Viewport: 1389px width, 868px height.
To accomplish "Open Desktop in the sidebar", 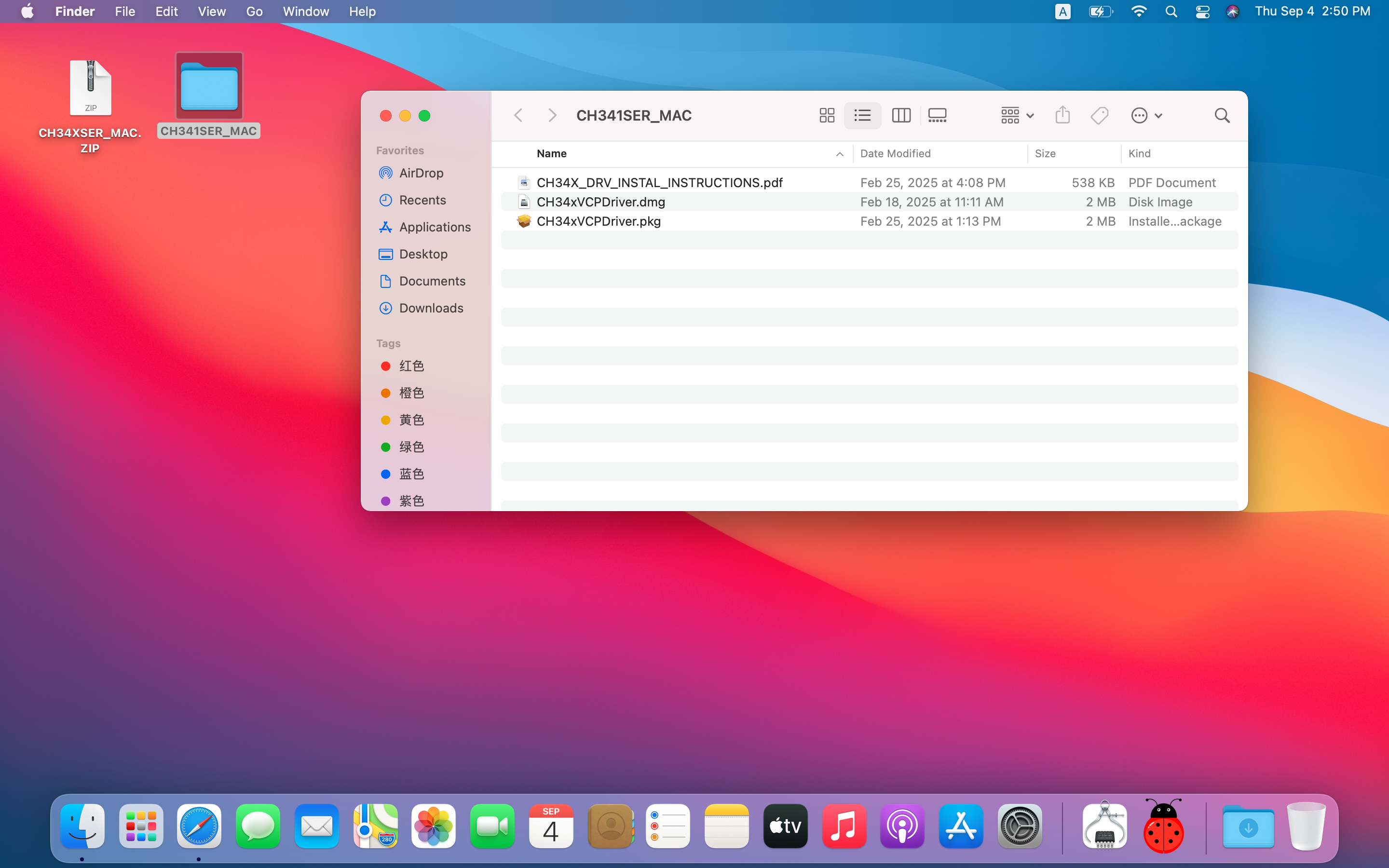I will [425, 254].
